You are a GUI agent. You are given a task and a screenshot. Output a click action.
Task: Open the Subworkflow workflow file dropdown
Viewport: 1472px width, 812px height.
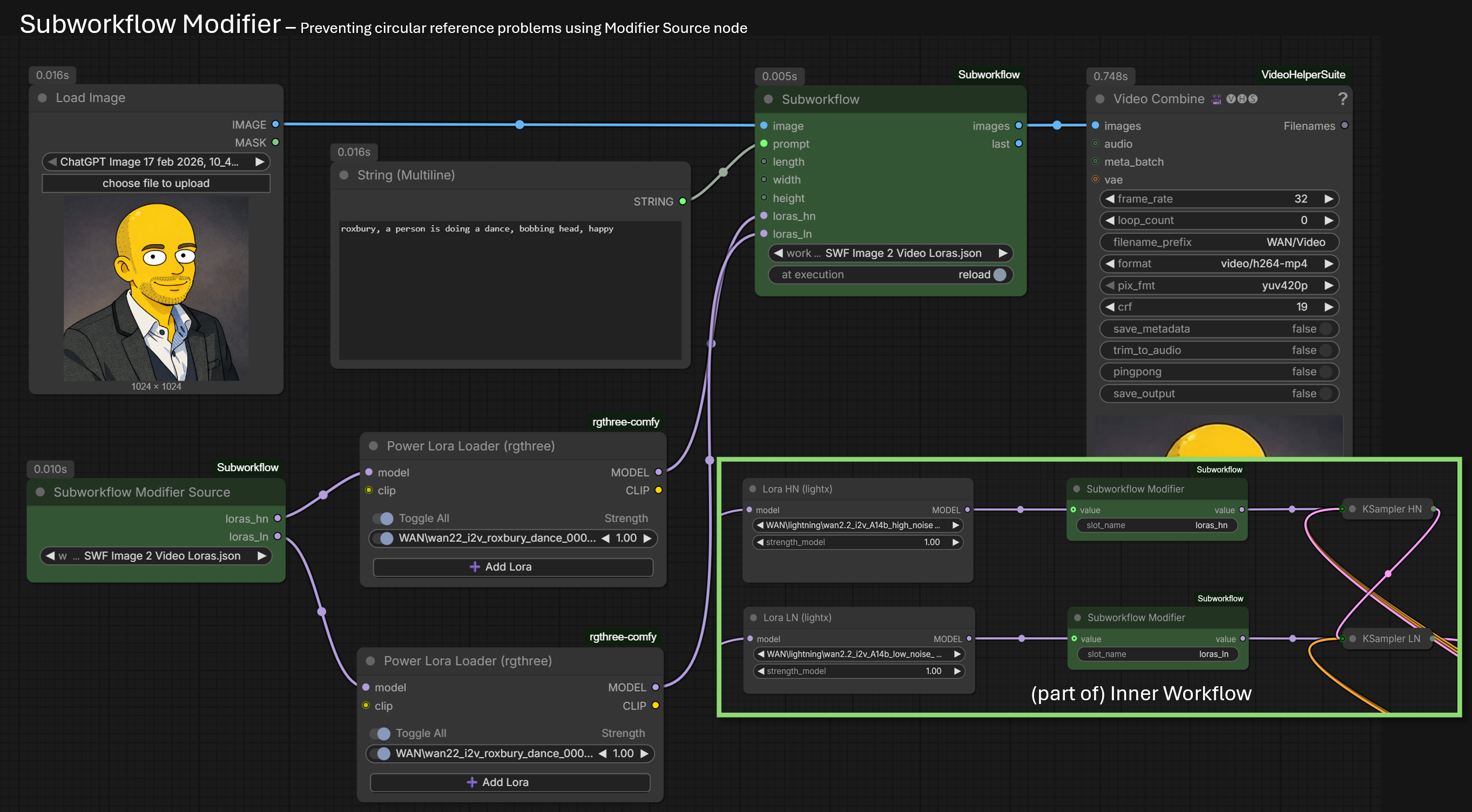(x=891, y=253)
